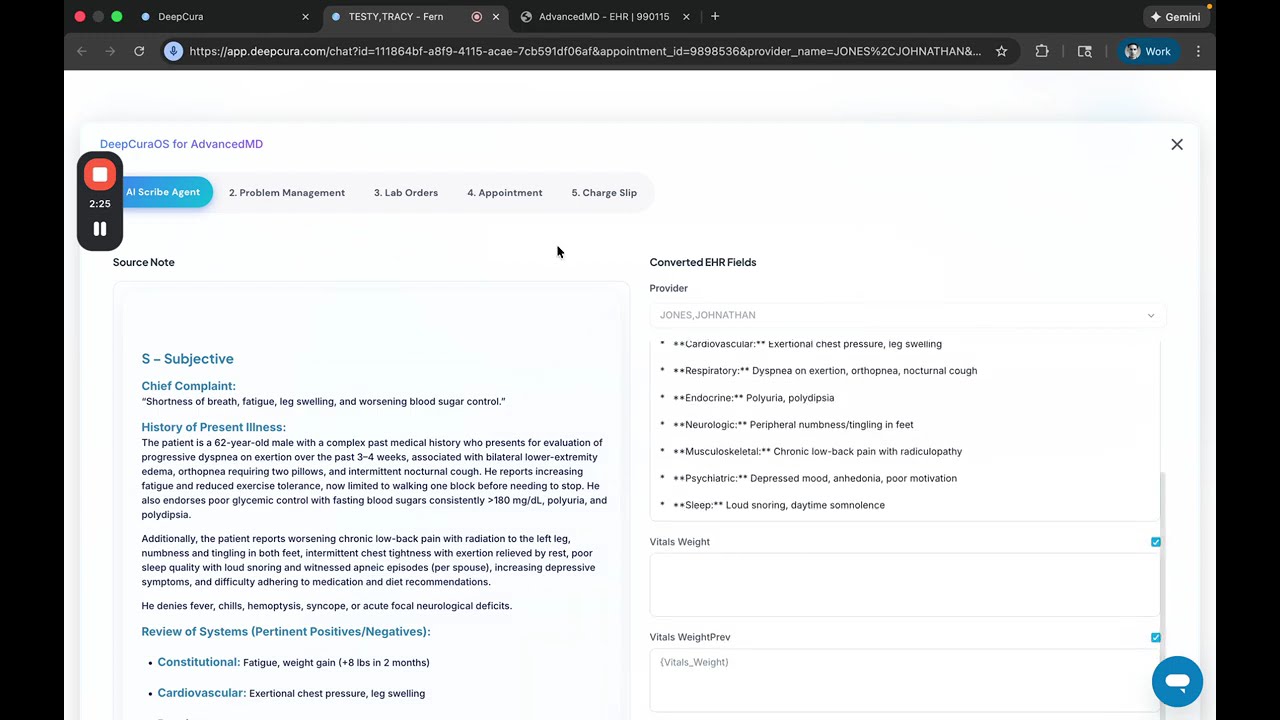Click the Vitals WeightPrev text field
1280x720 pixels.
point(904,680)
